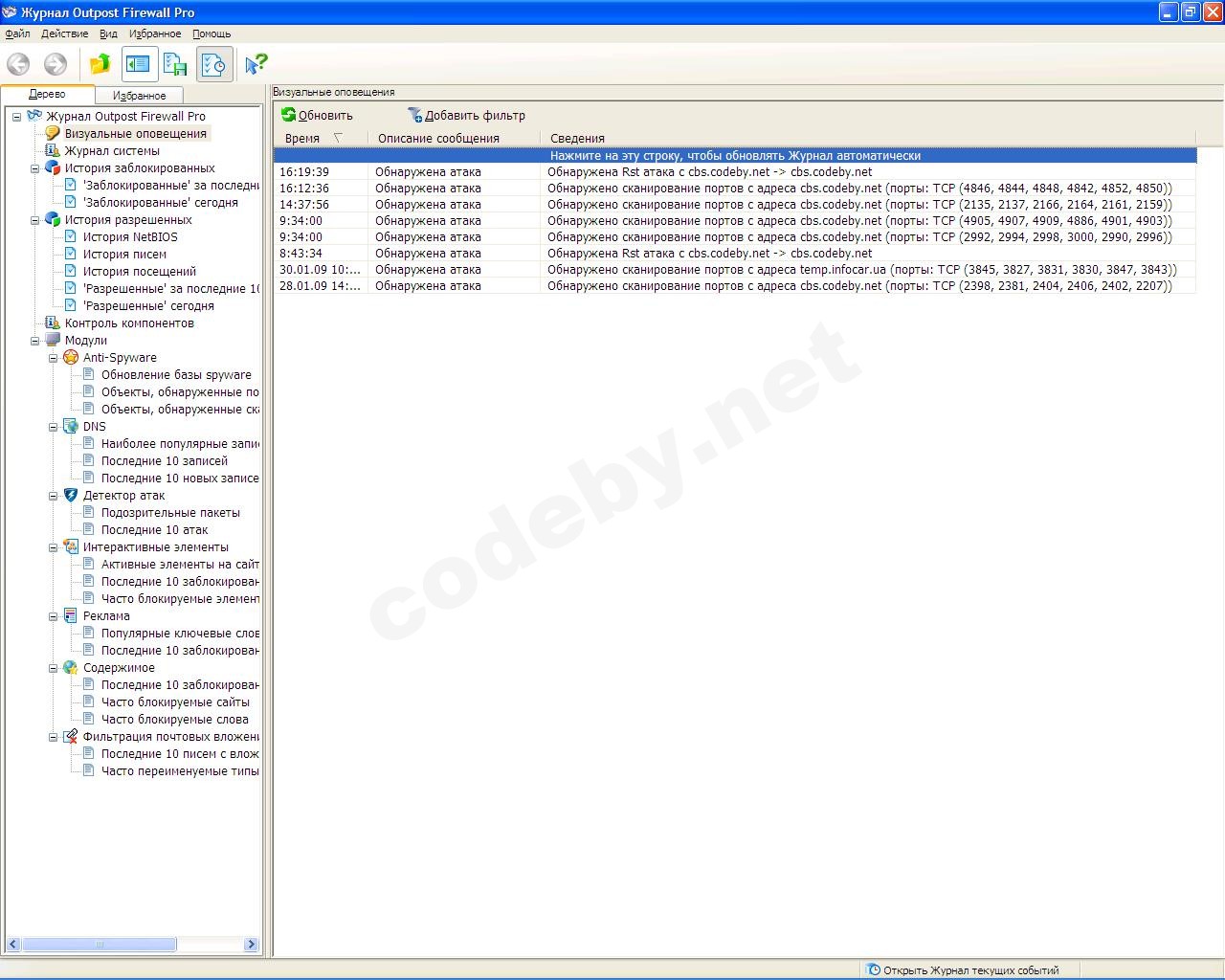Image resolution: width=1225 pixels, height=980 pixels.
Task: Click the История заблокированных pie icon
Action: (x=53, y=167)
